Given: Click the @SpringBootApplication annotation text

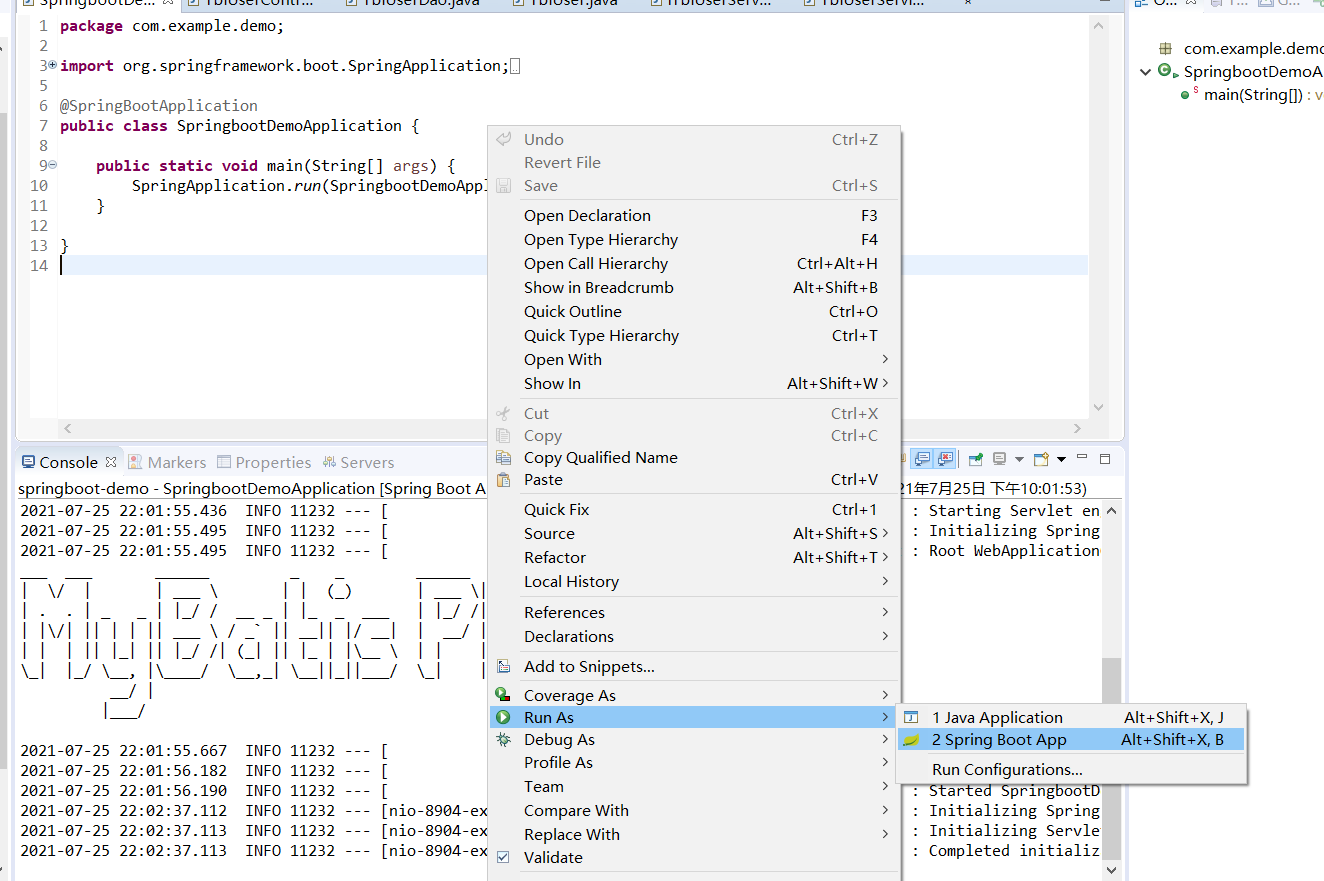Looking at the screenshot, I should 159,106.
